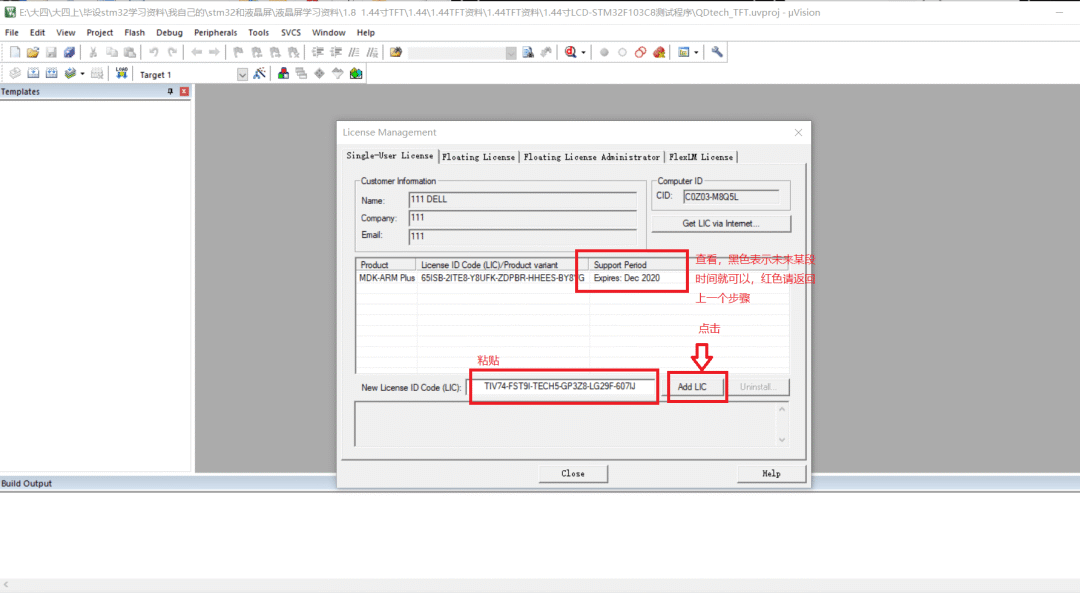Toggle the Insert Bookmark flag icon
This screenshot has height=593, width=1080.
click(238, 52)
